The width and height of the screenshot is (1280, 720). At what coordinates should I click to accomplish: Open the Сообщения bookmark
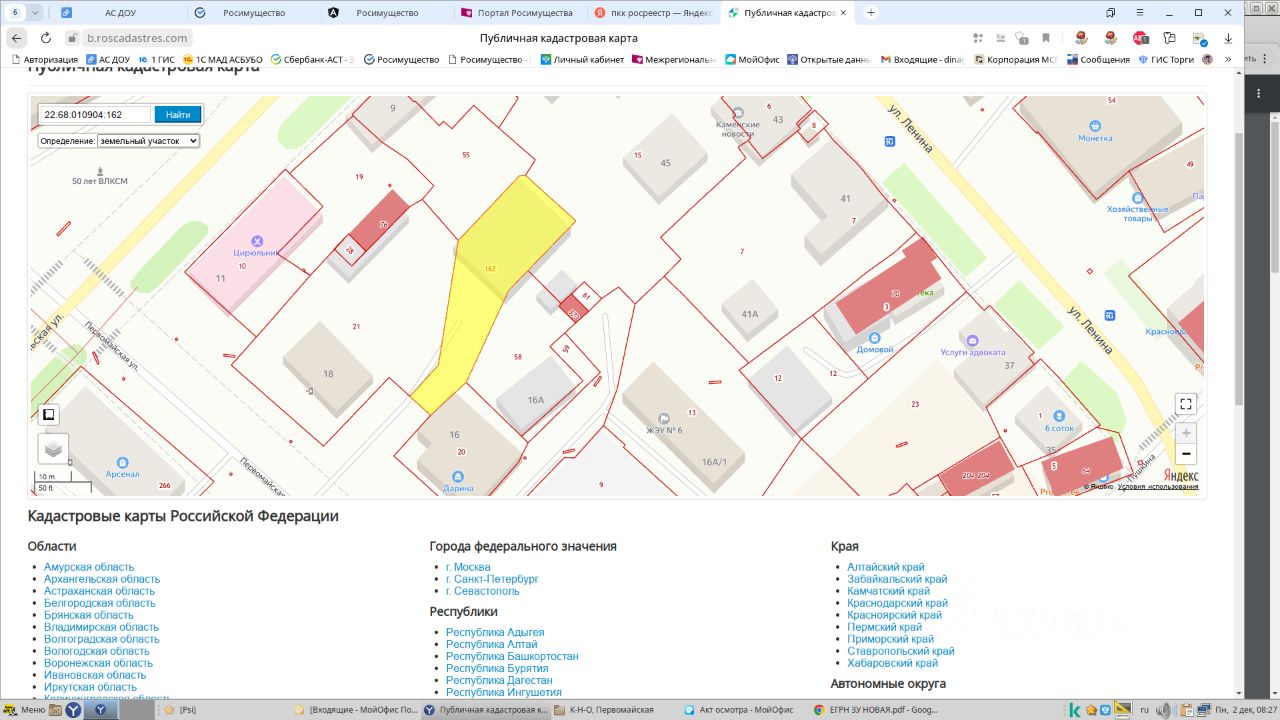[x=1098, y=60]
